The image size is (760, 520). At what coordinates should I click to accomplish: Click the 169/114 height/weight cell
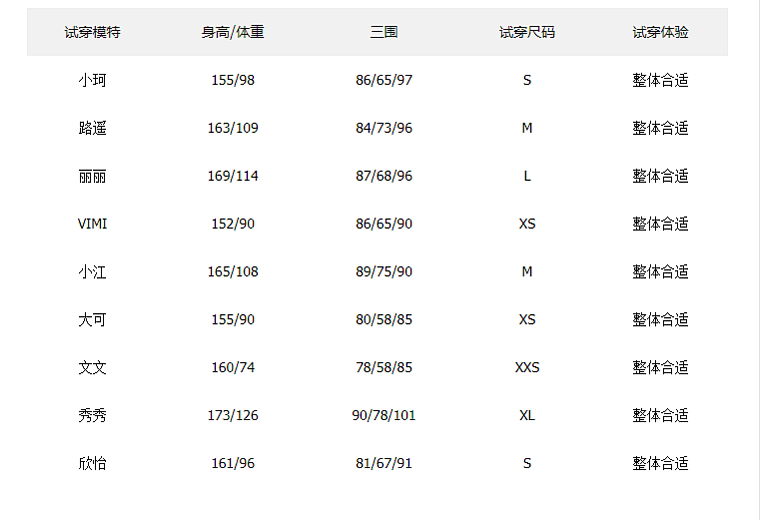coord(233,176)
